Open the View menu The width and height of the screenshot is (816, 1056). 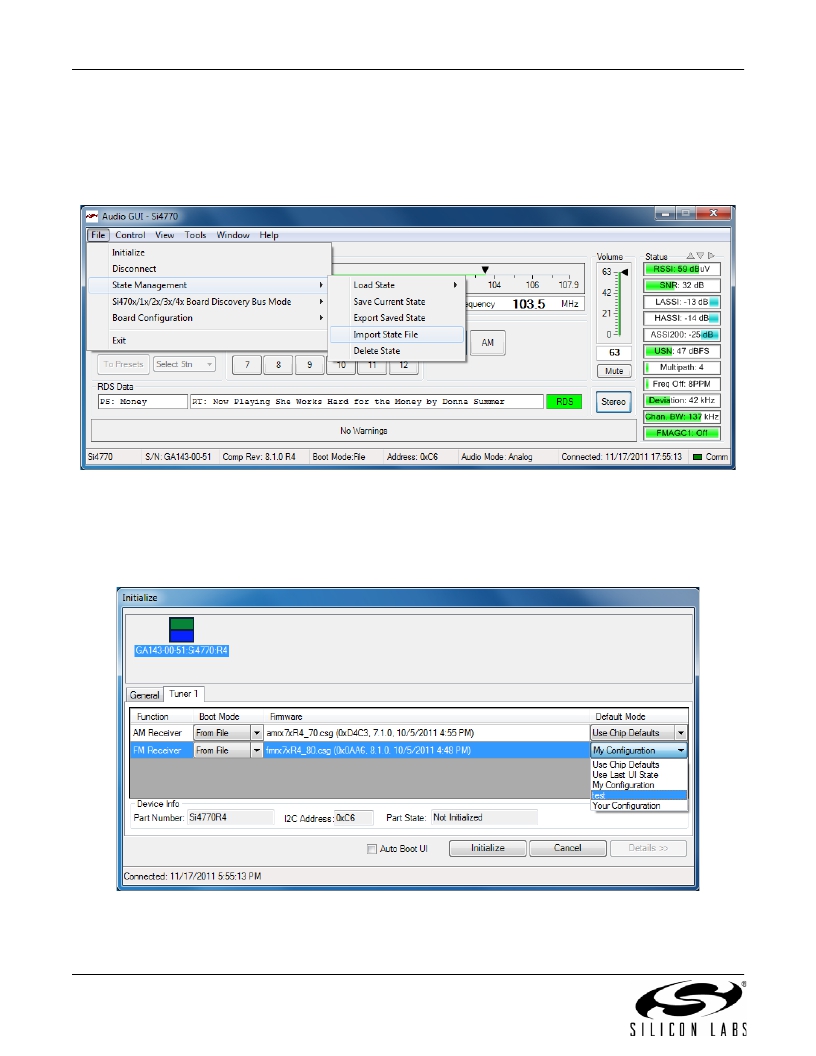pyautogui.click(x=165, y=235)
